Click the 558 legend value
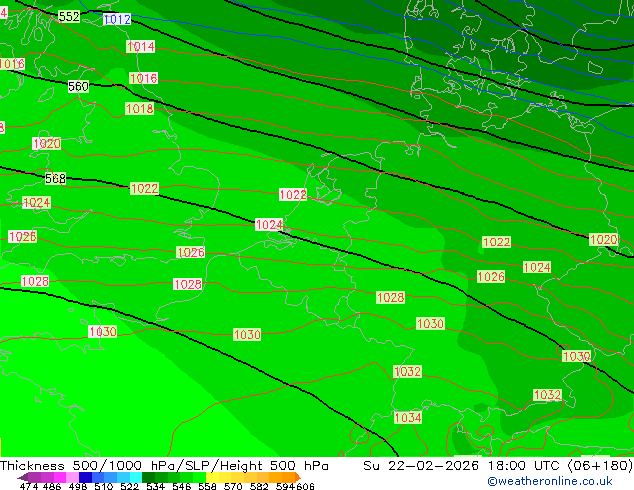This screenshot has width=634, height=490. [x=207, y=486]
